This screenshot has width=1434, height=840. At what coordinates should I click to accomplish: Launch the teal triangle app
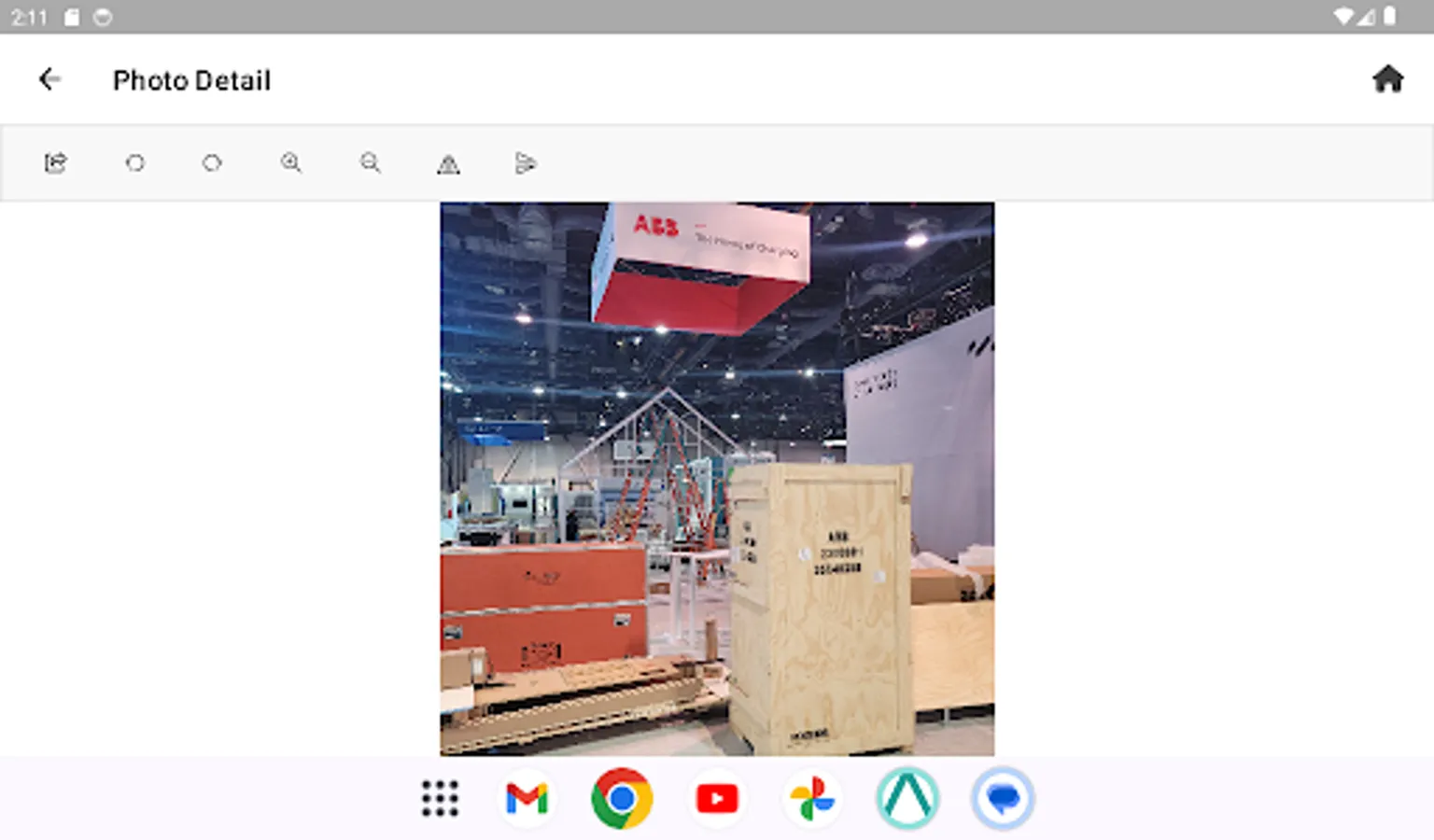tap(907, 797)
